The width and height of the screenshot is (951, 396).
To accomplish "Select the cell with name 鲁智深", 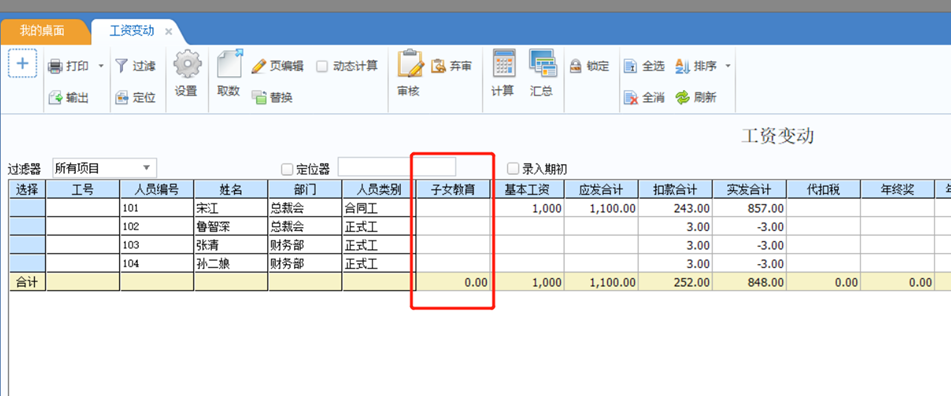I will 231,227.
